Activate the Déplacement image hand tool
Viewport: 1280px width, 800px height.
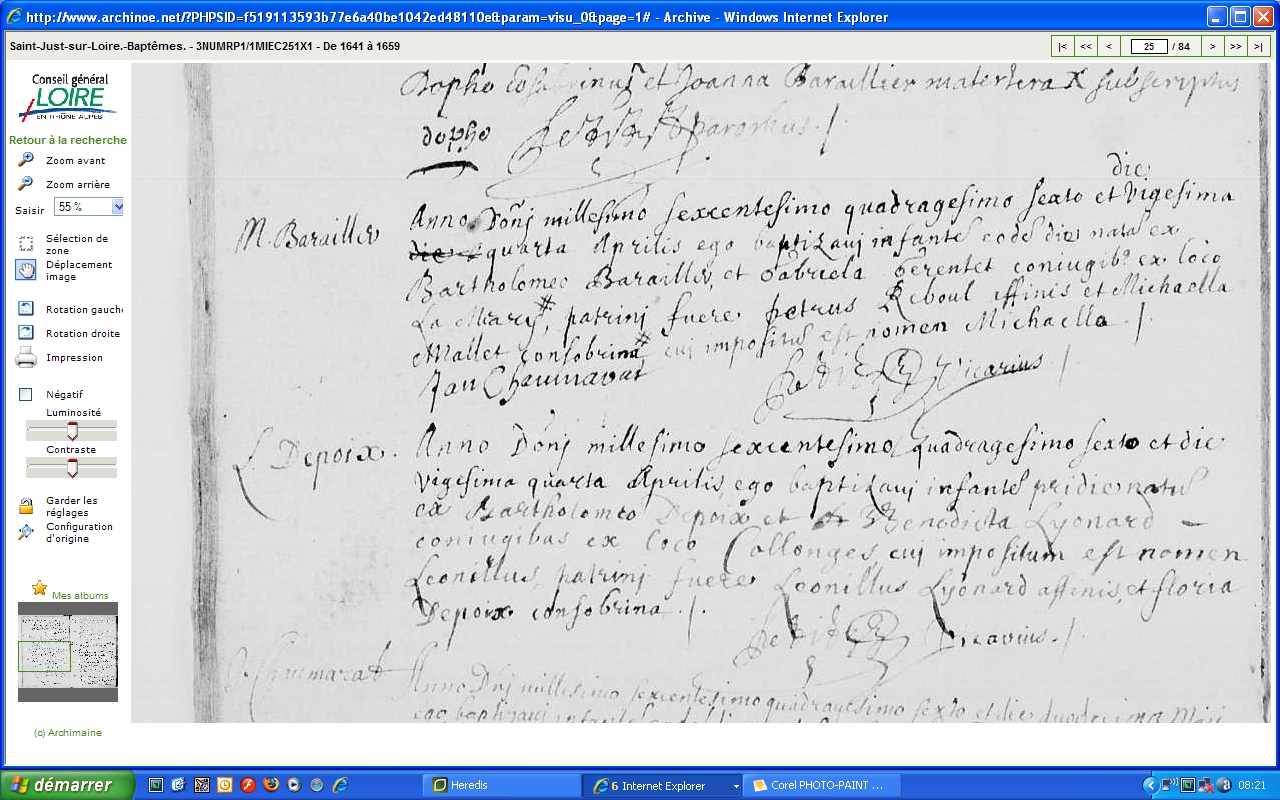click(x=26, y=270)
